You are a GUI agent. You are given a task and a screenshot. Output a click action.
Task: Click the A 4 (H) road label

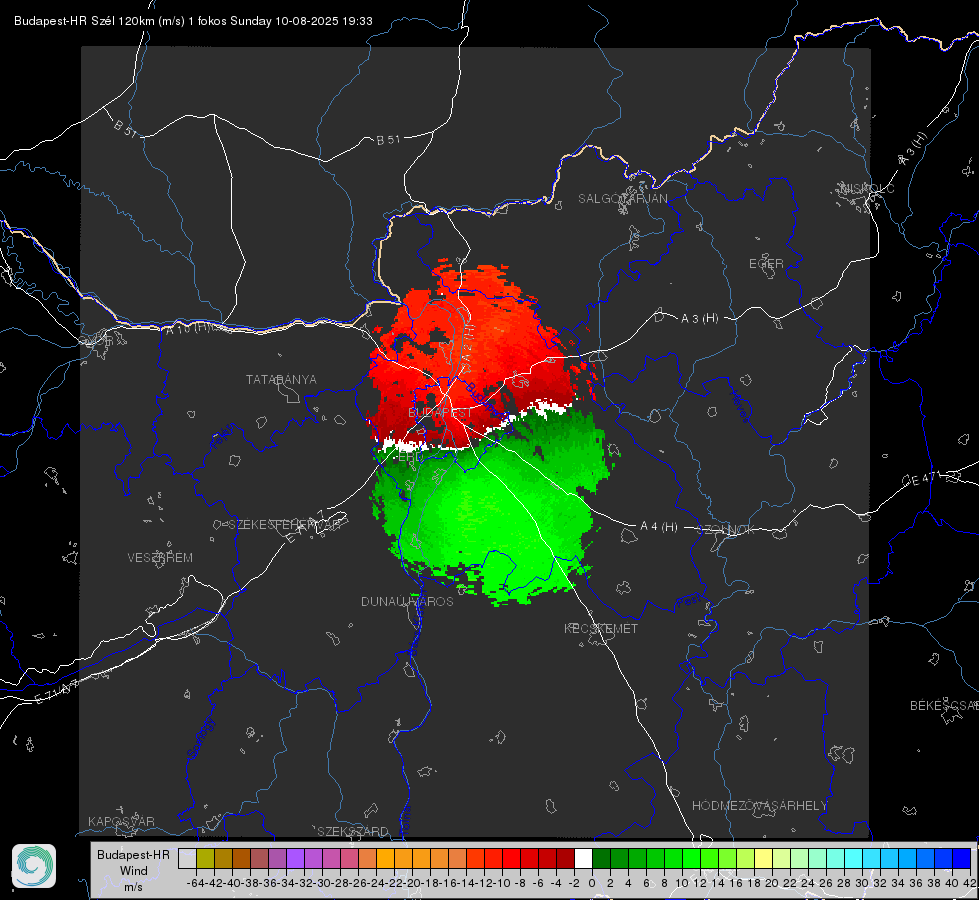coord(659,527)
